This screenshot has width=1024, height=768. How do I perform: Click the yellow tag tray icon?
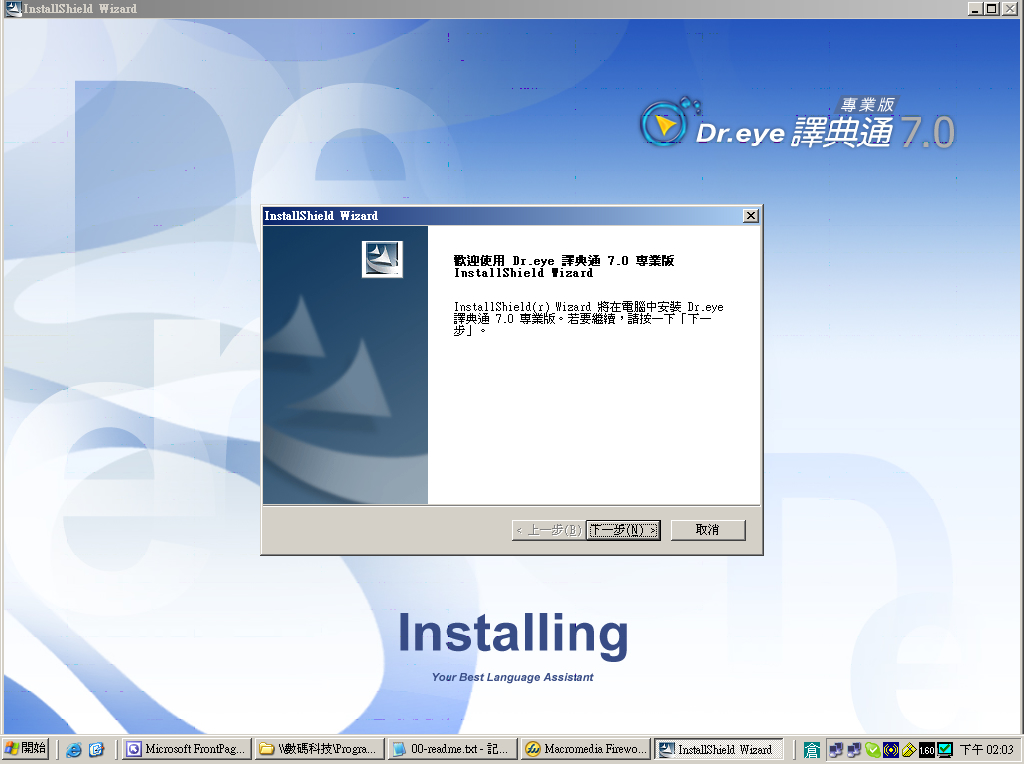(908, 750)
